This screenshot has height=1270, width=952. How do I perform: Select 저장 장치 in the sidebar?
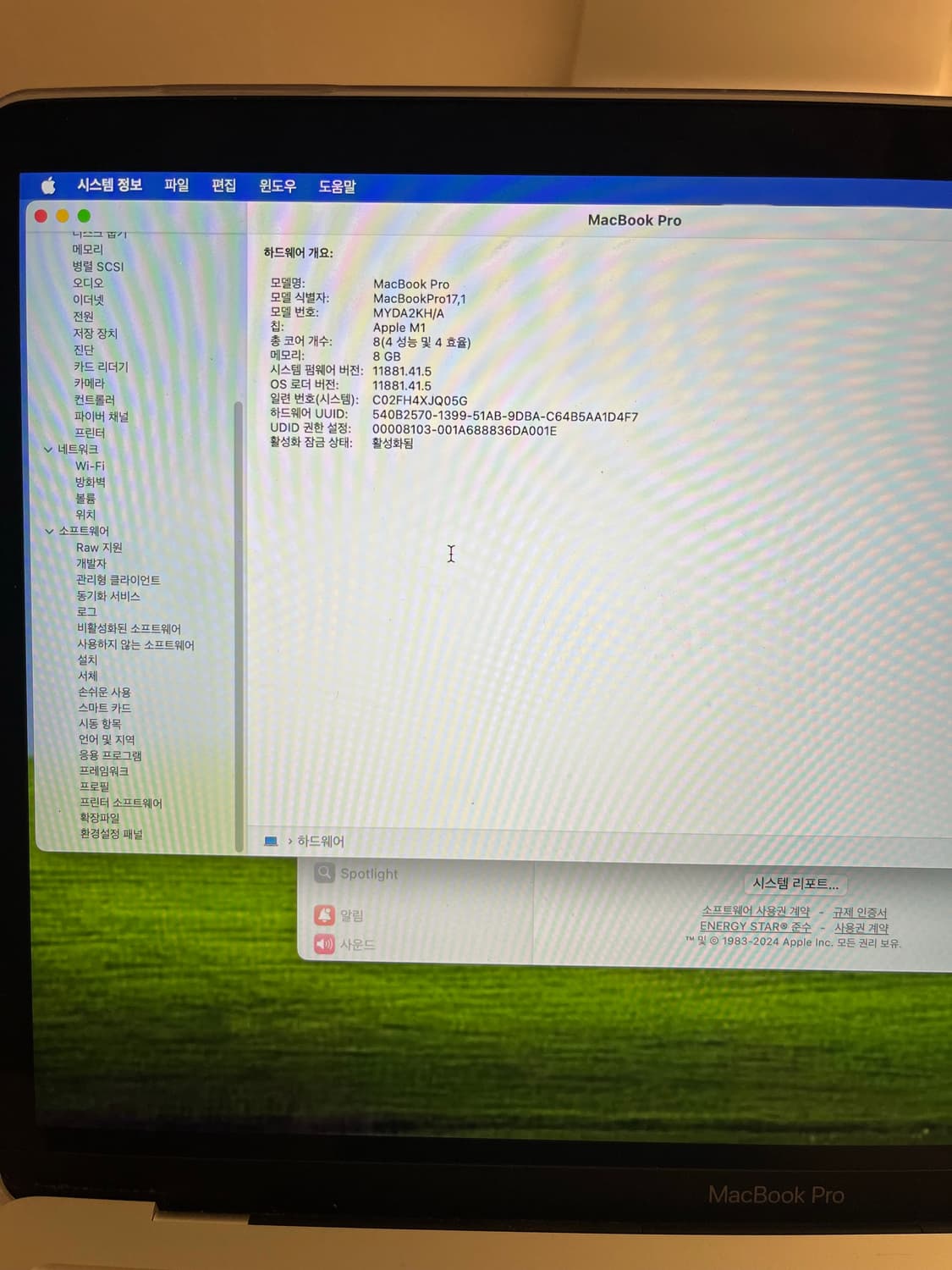pos(95,334)
